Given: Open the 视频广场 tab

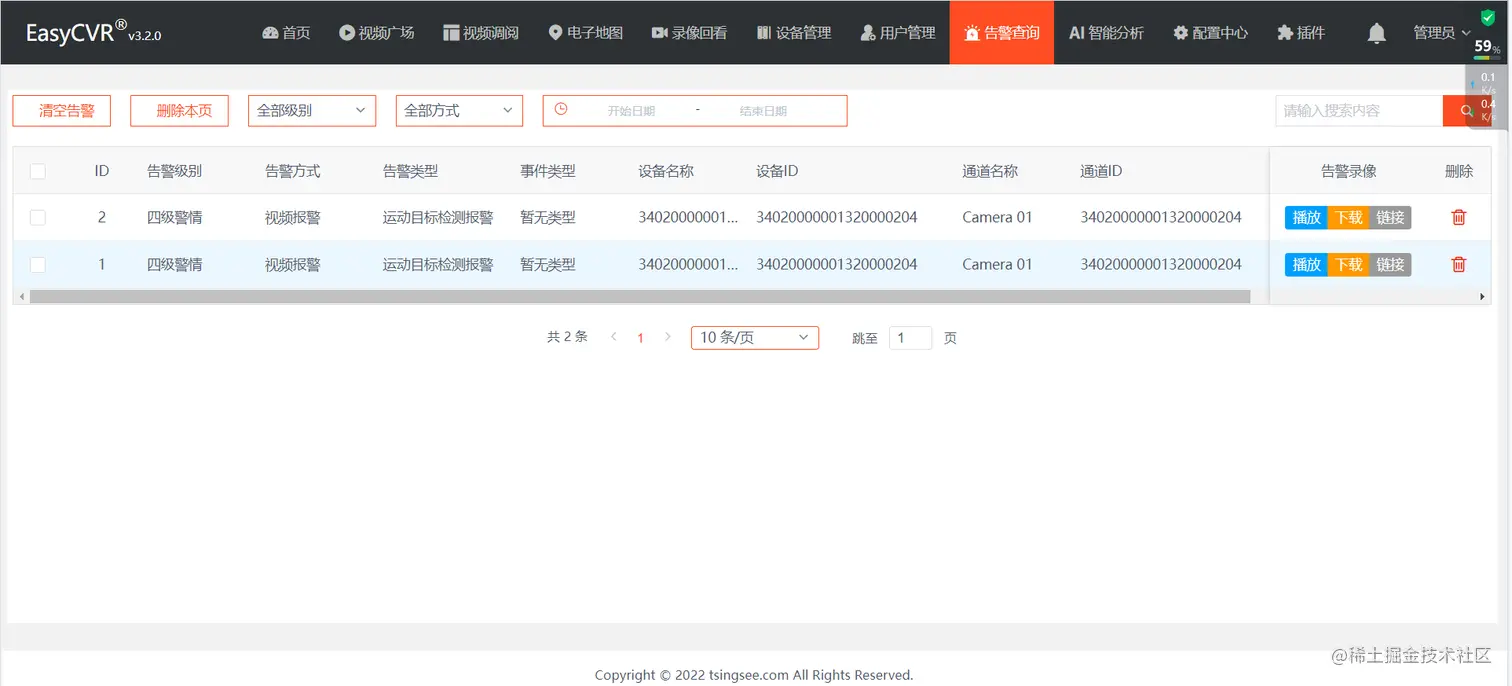Looking at the screenshot, I should click(x=376, y=33).
